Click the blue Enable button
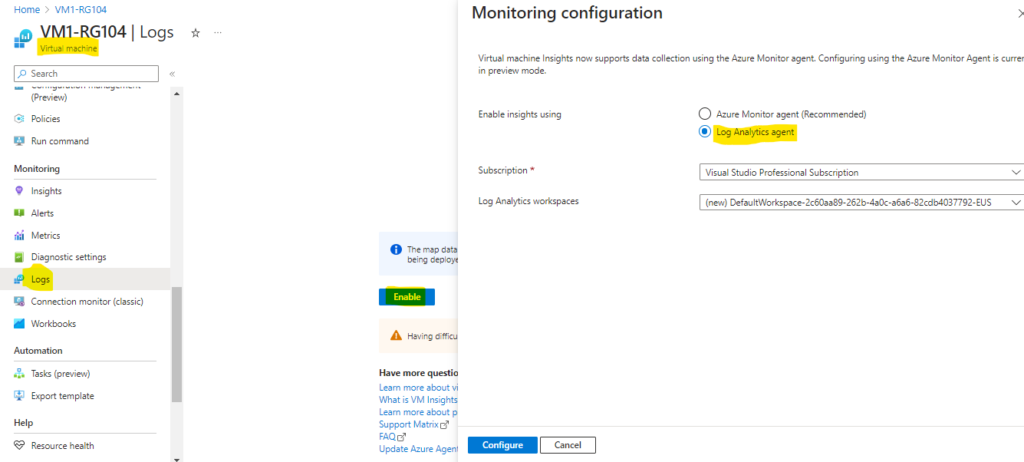 point(407,297)
